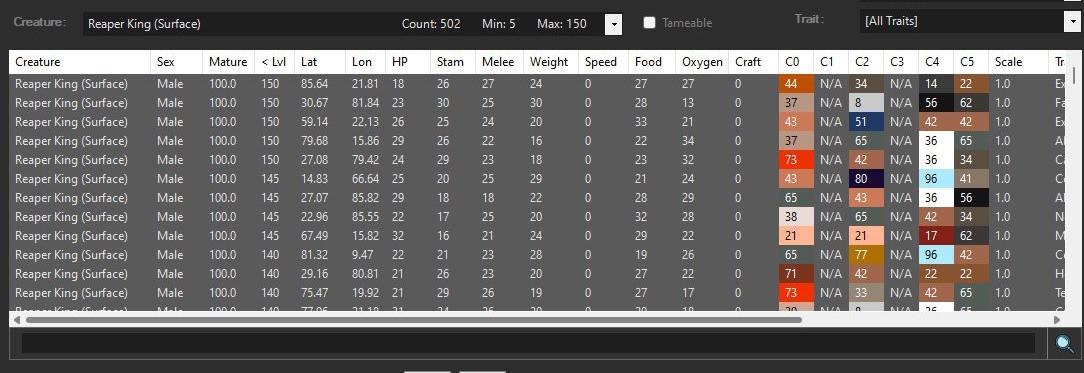
Task: Sort table by Weight column
Action: (x=550, y=62)
